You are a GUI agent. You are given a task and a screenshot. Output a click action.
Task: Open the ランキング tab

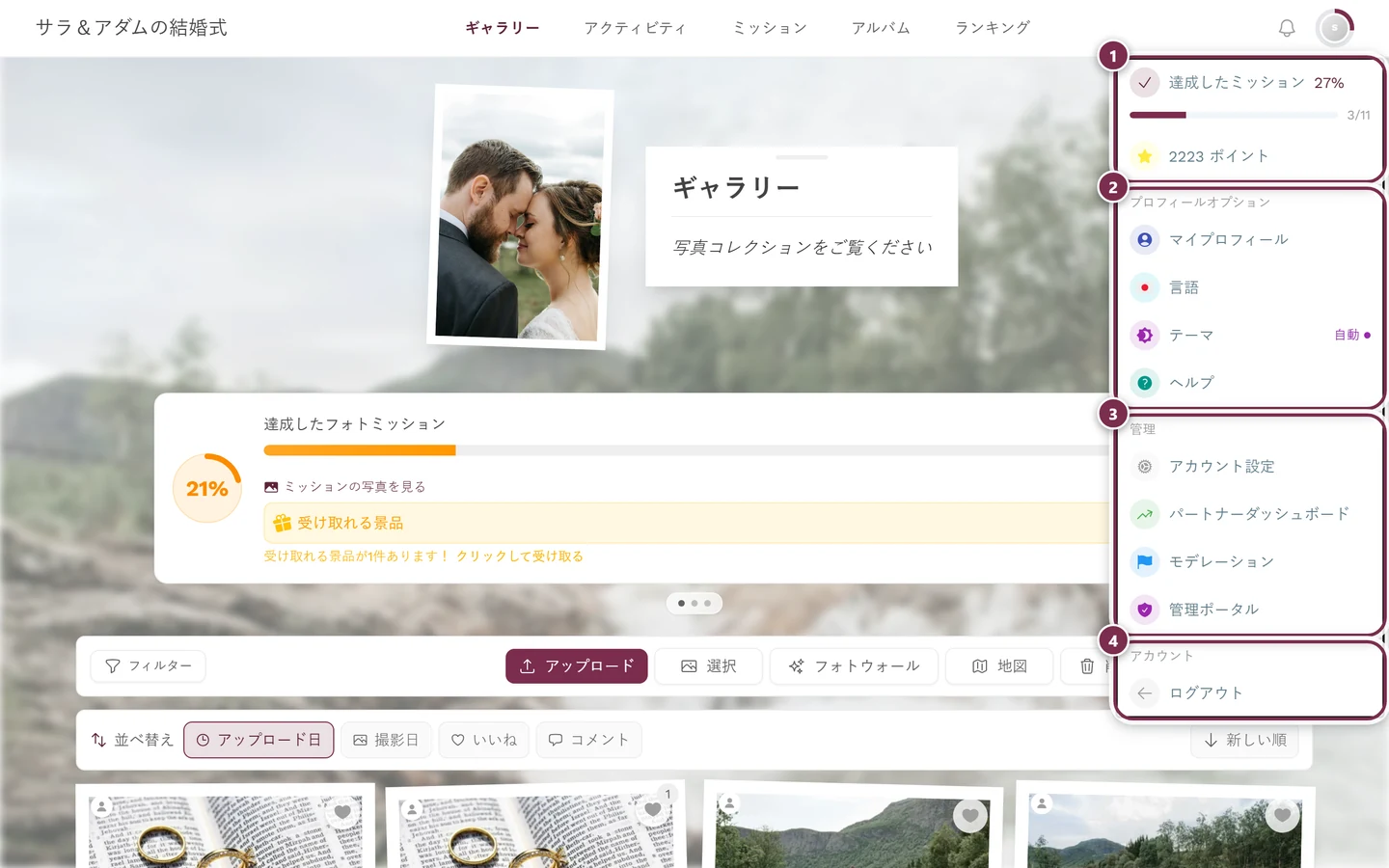click(x=993, y=28)
